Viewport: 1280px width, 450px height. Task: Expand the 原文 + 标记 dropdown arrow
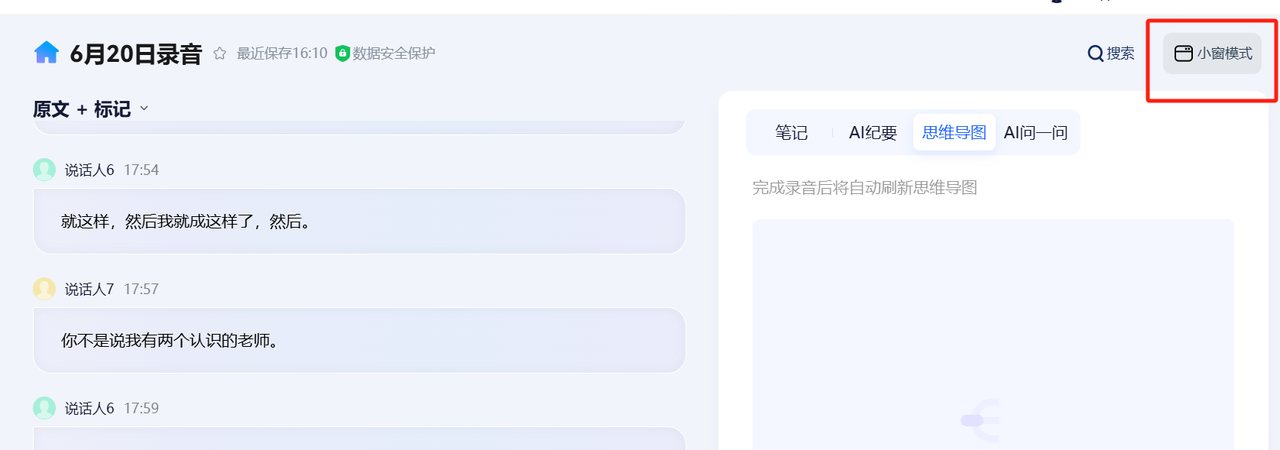[x=144, y=109]
